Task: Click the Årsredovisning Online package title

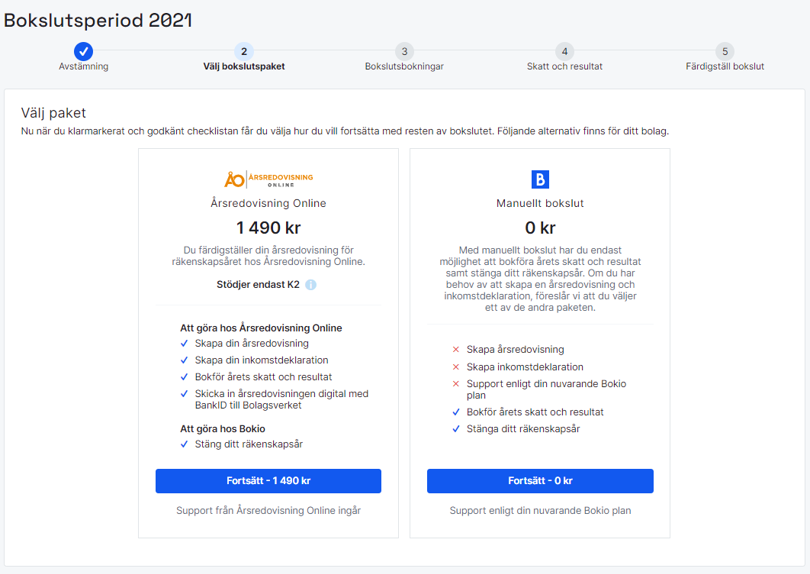Action: 268,203
